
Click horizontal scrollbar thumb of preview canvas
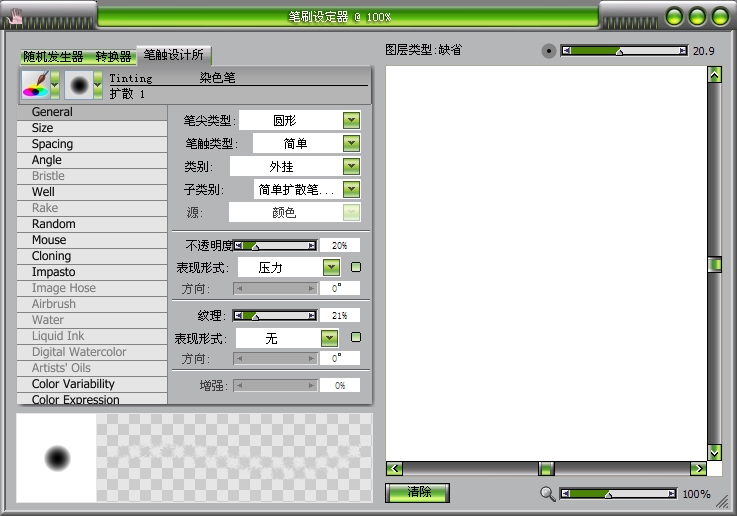pyautogui.click(x=546, y=469)
